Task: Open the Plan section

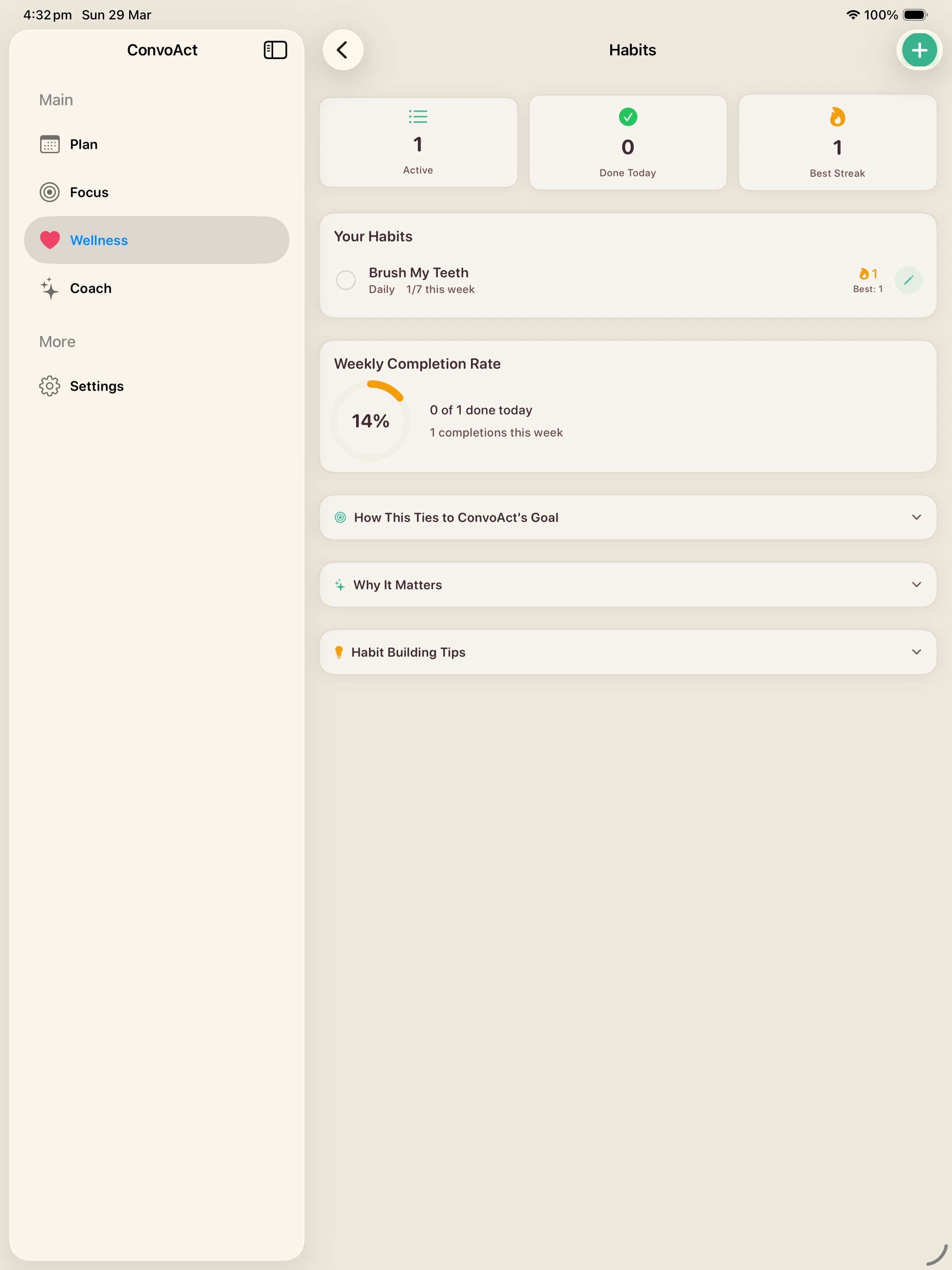Action: [x=156, y=144]
